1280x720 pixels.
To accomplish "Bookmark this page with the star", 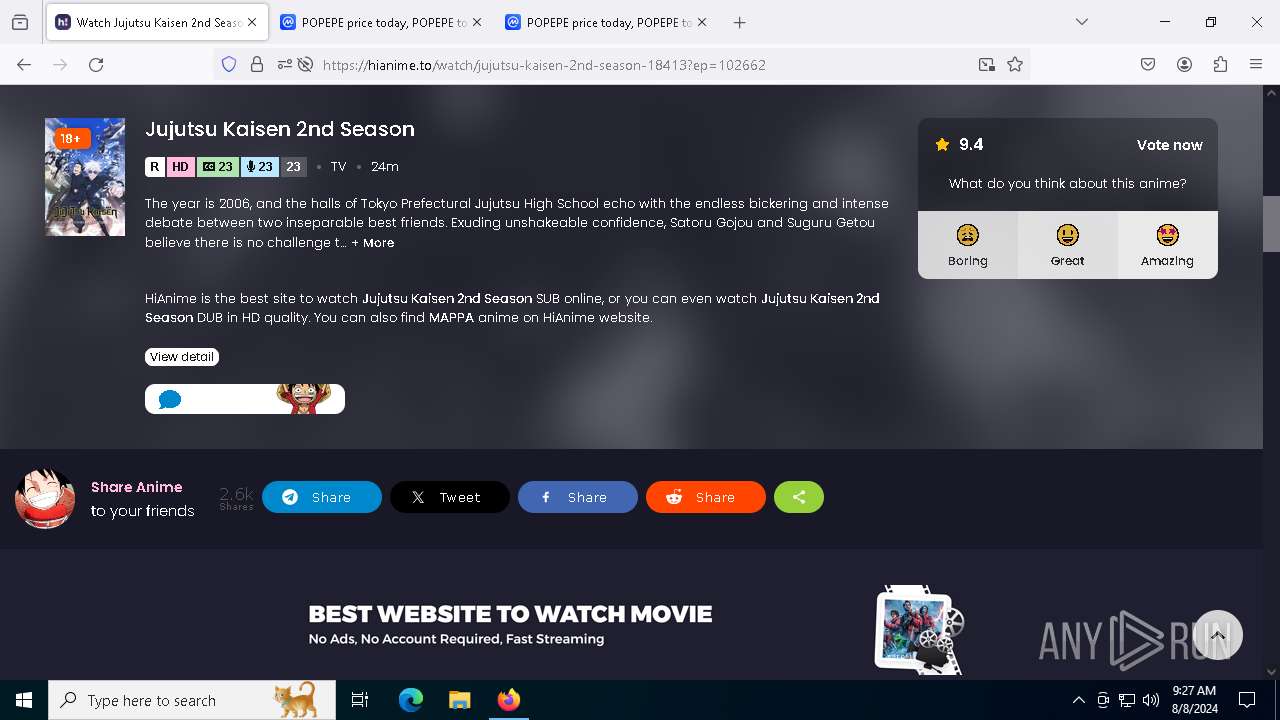I will point(1015,64).
